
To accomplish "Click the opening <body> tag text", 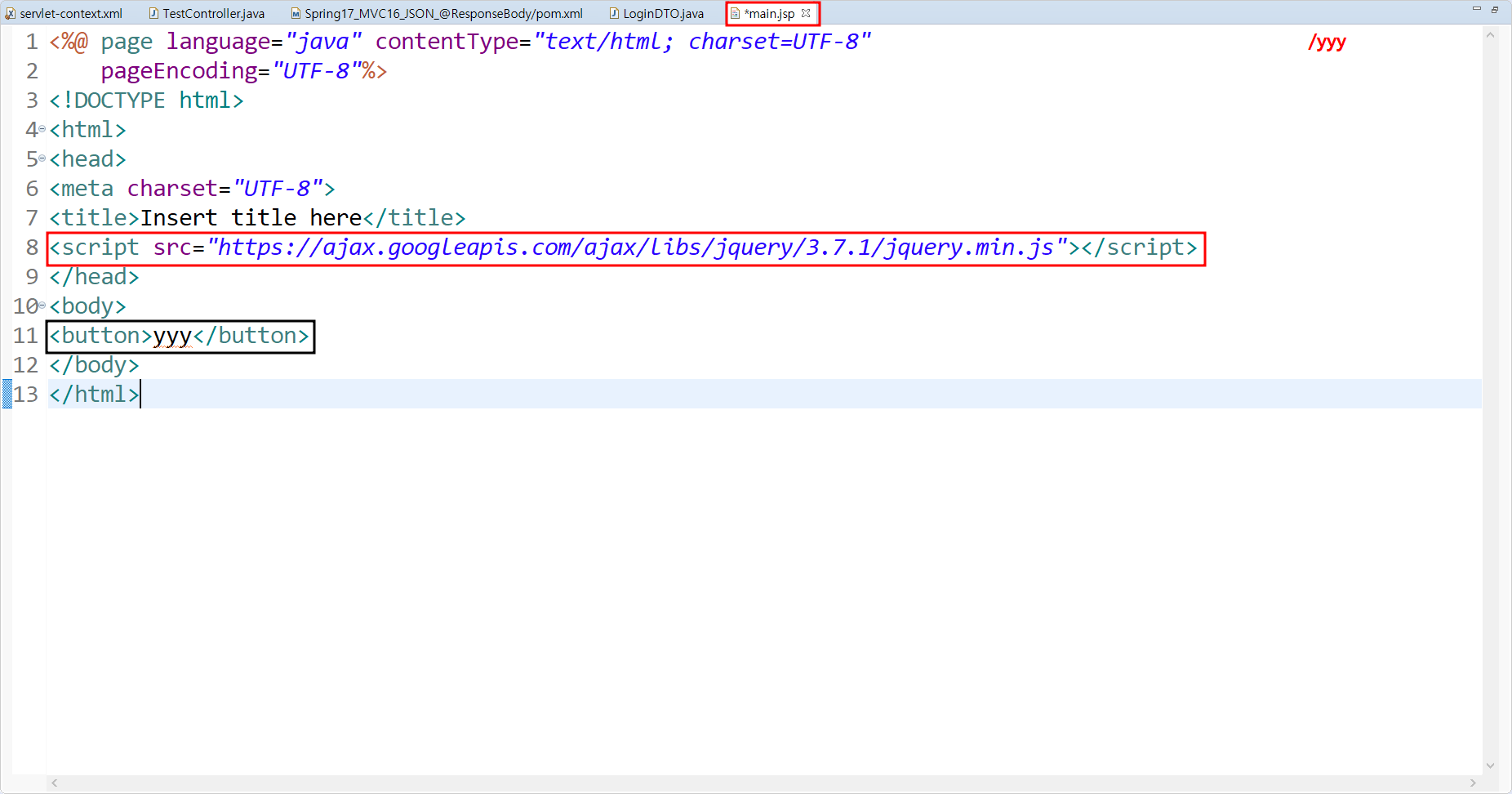I will point(87,306).
